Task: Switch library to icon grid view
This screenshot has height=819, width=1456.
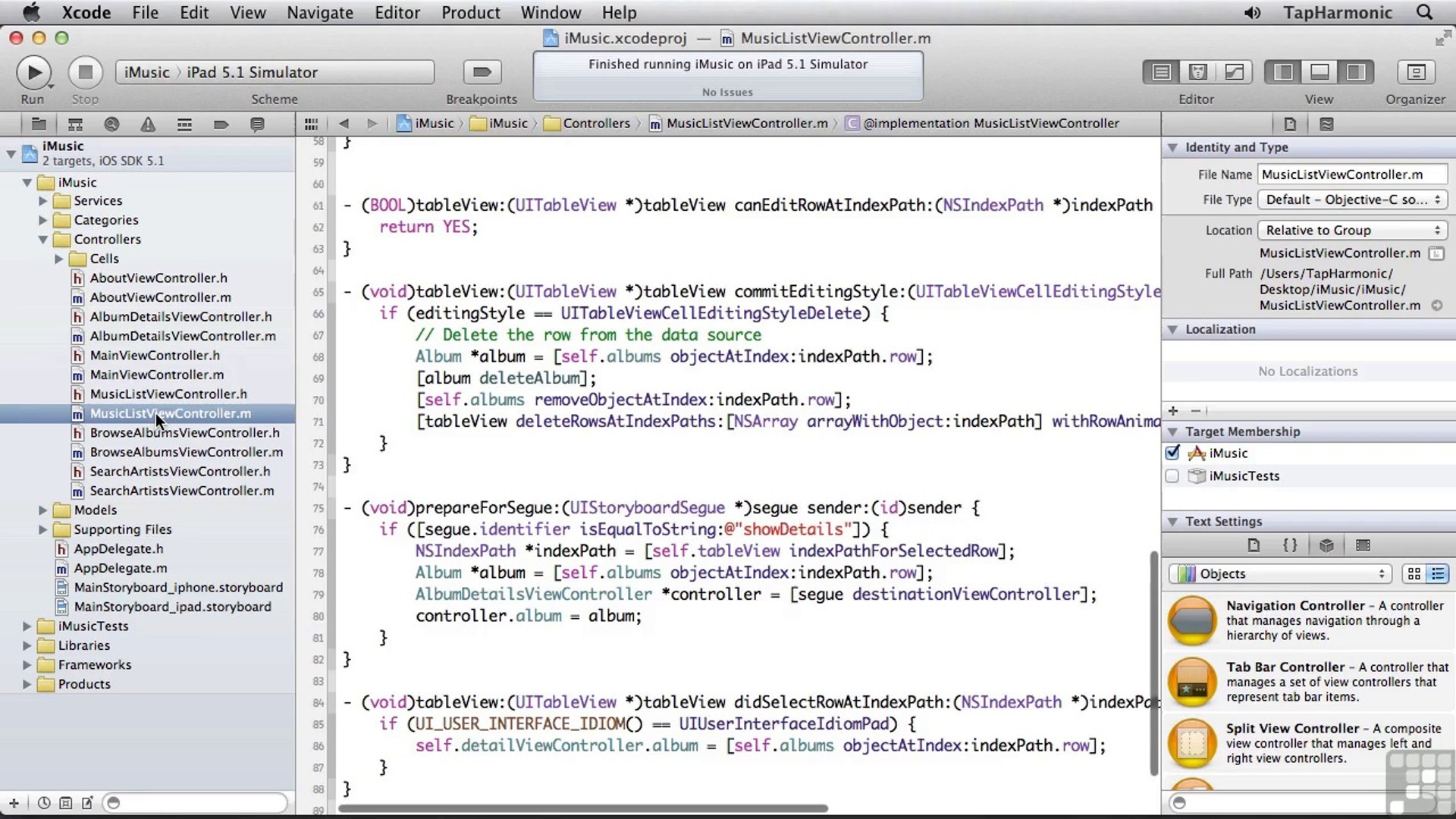Action: click(x=1414, y=574)
